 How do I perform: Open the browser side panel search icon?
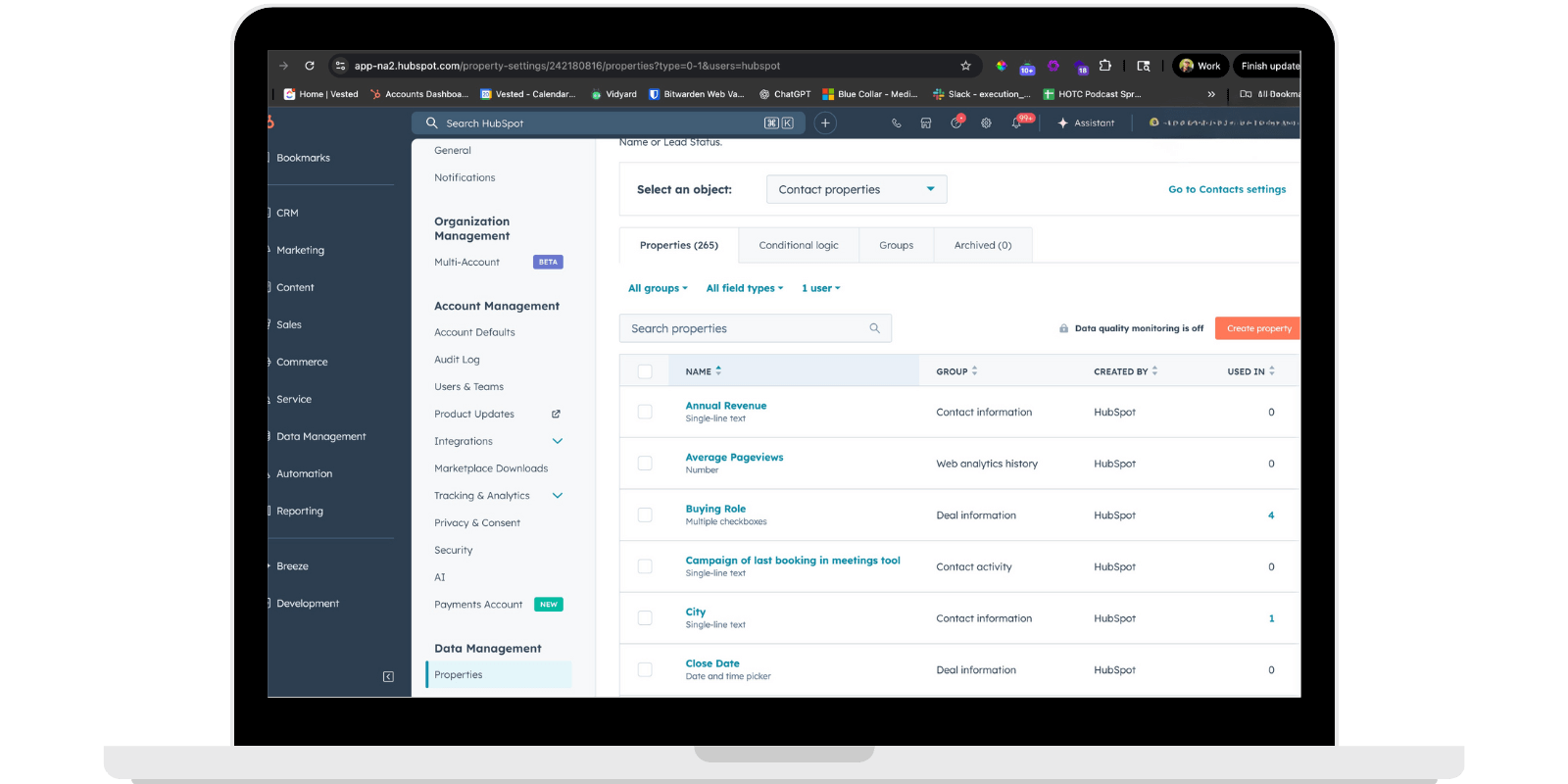(x=1143, y=66)
